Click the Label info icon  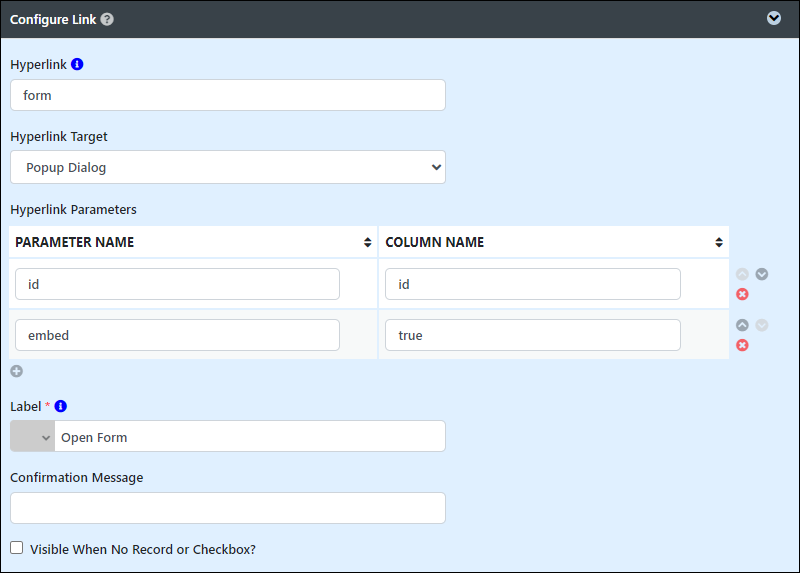coord(61,406)
